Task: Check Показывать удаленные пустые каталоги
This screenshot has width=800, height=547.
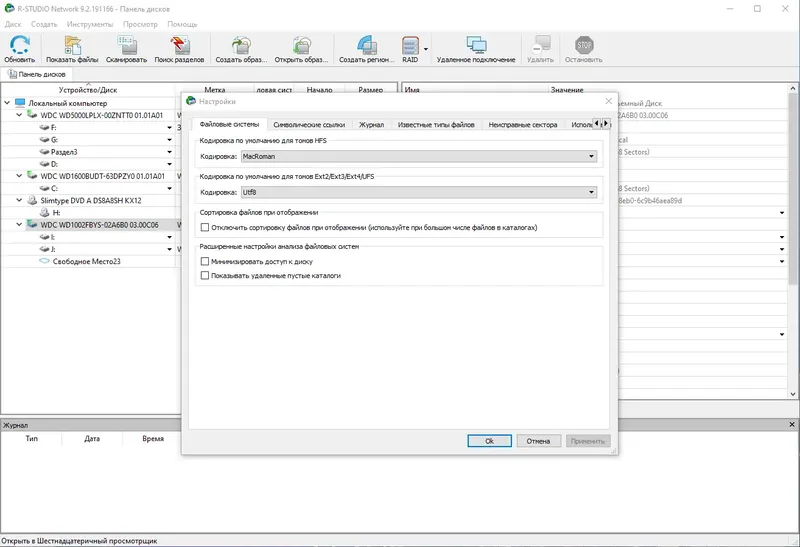Action: (205, 275)
